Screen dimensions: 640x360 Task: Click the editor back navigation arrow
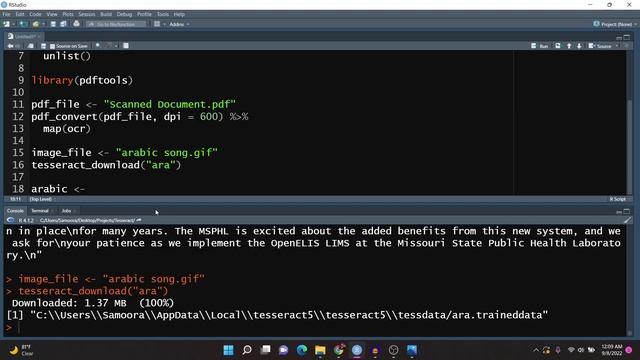tap(10, 46)
